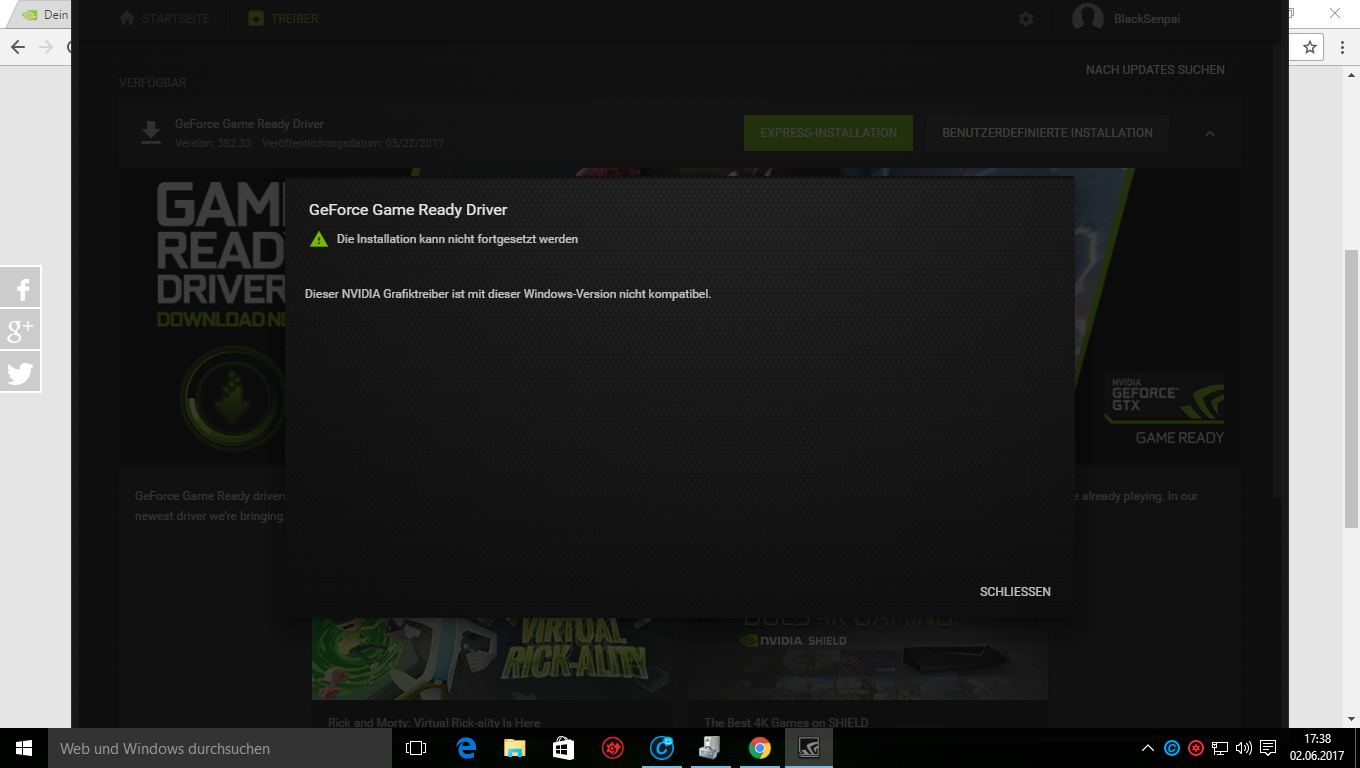This screenshot has height=768, width=1360.
Task: Share on Facebook via sidebar icon
Action: click(21, 288)
